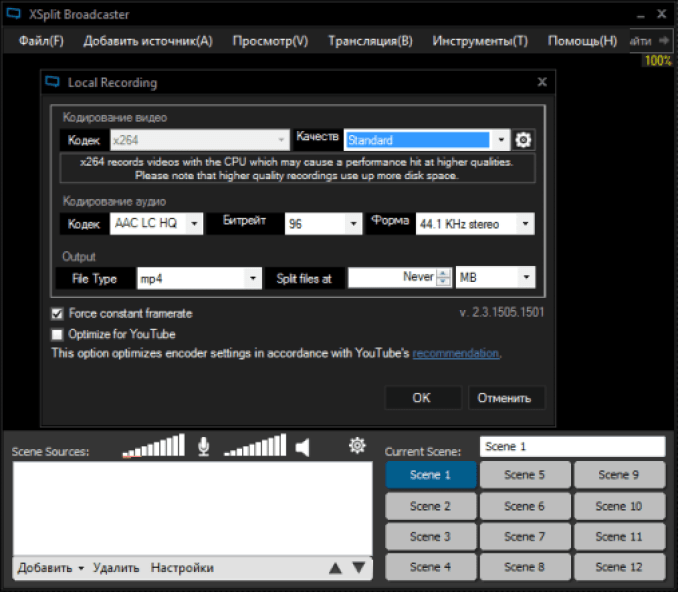678x592 pixels.
Task: Open the Инструменты(T) menu
Action: (480, 41)
